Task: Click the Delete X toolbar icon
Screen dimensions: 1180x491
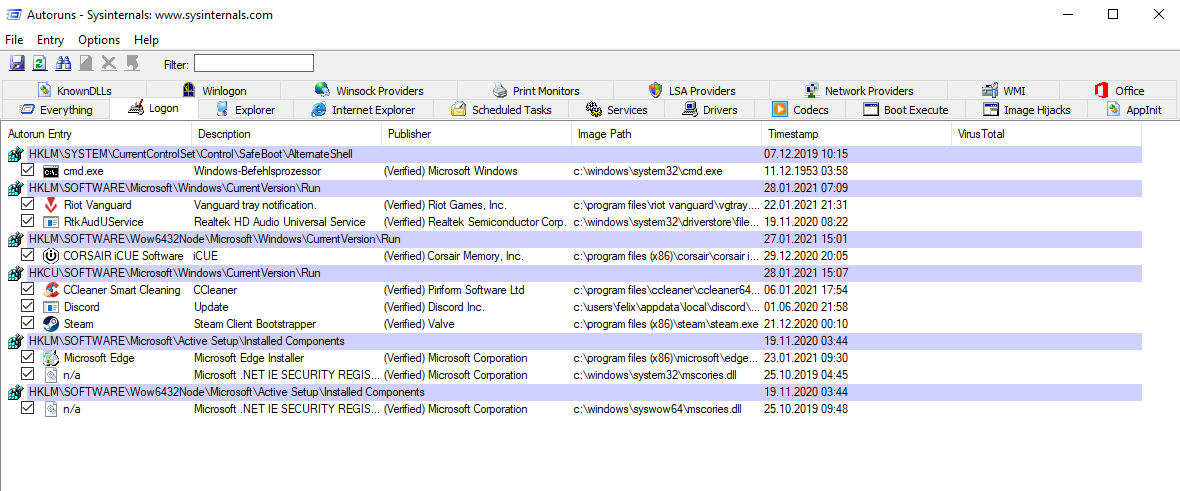Action: [109, 63]
